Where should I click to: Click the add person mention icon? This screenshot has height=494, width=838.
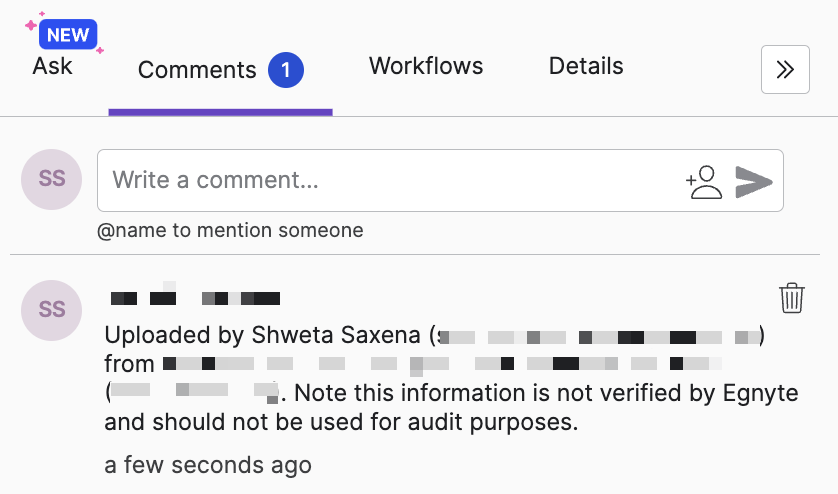704,182
